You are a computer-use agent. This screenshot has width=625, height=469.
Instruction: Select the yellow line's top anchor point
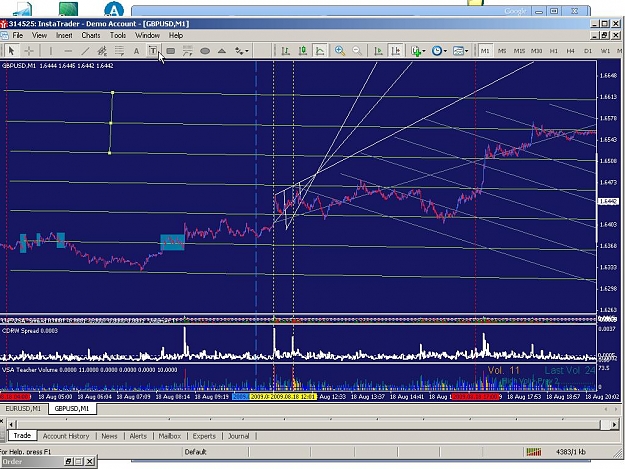[x=112, y=93]
